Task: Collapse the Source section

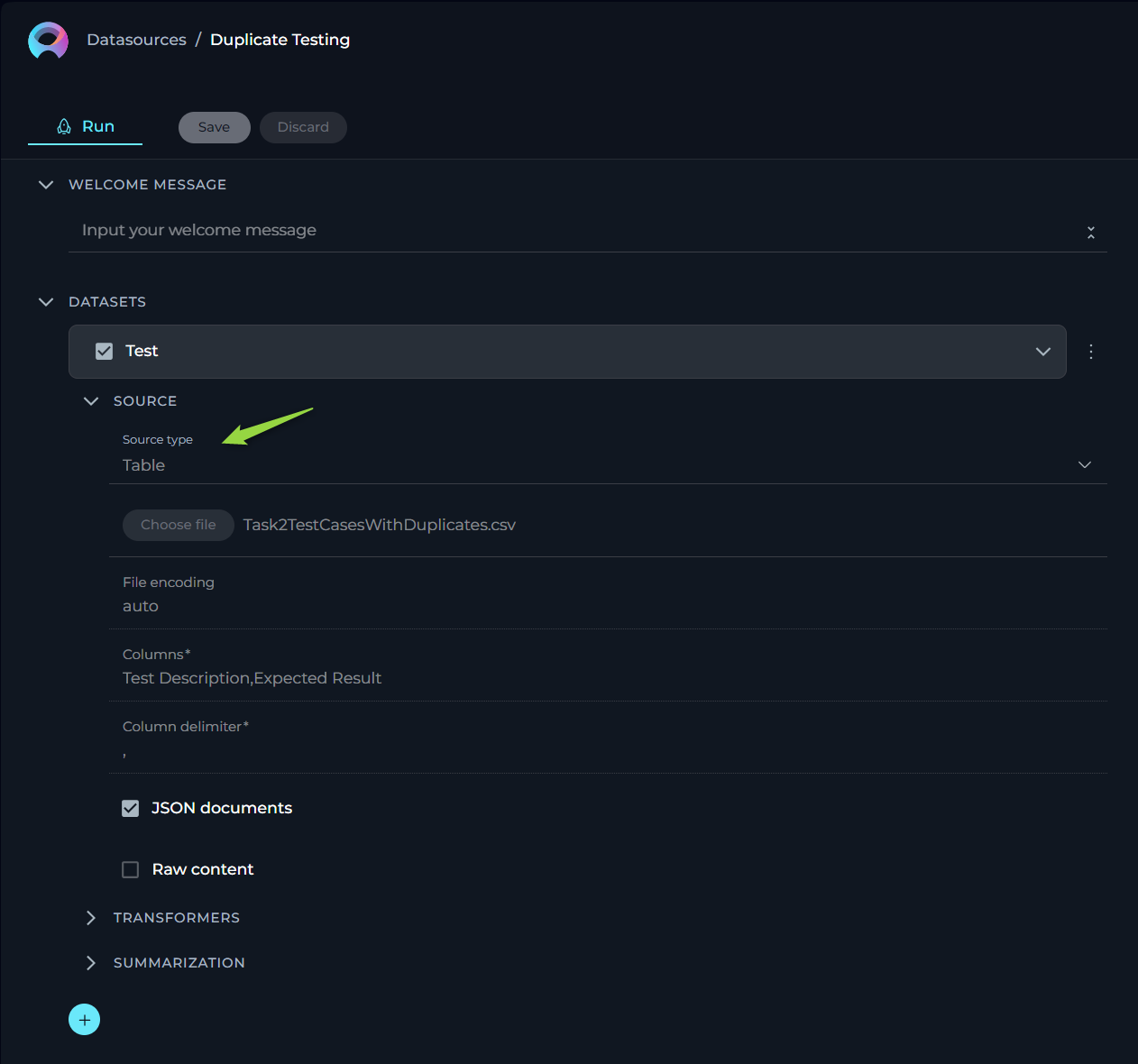Action: tap(91, 401)
